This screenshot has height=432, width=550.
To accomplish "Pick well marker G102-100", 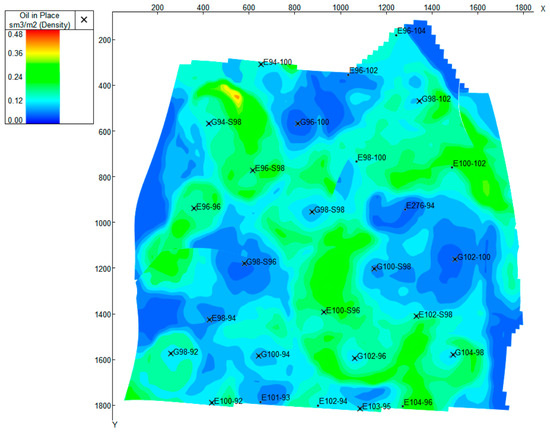I will (x=455, y=259).
